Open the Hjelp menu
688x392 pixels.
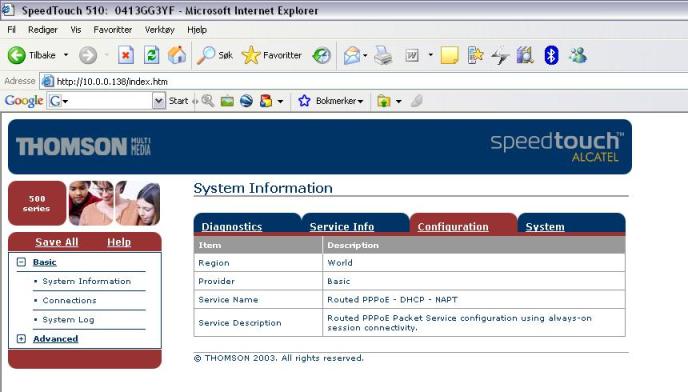(197, 30)
